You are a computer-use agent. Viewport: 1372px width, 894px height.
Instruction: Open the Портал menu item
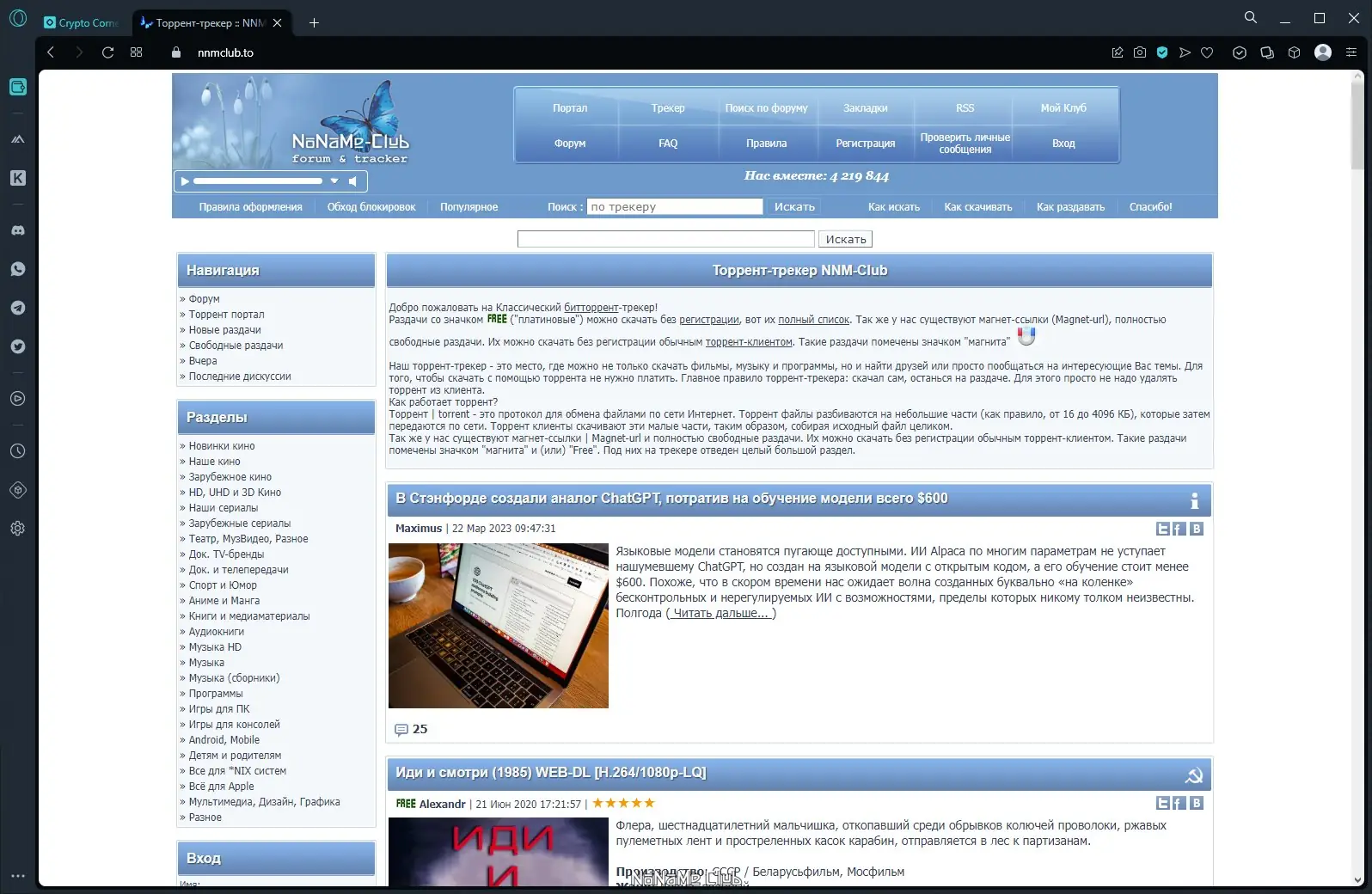tap(570, 108)
